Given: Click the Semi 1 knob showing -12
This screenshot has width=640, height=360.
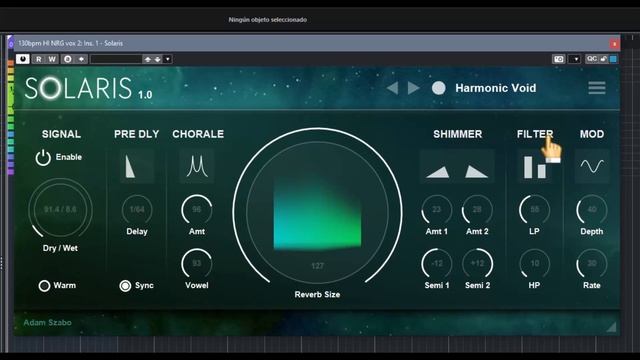Looking at the screenshot, I should click(x=436, y=264).
